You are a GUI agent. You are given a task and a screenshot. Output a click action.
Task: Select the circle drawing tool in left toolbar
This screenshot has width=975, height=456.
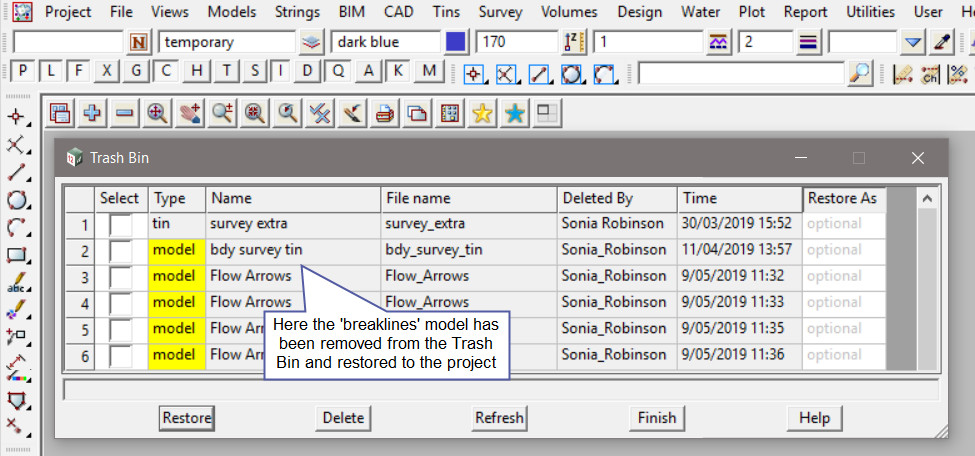tap(16, 200)
